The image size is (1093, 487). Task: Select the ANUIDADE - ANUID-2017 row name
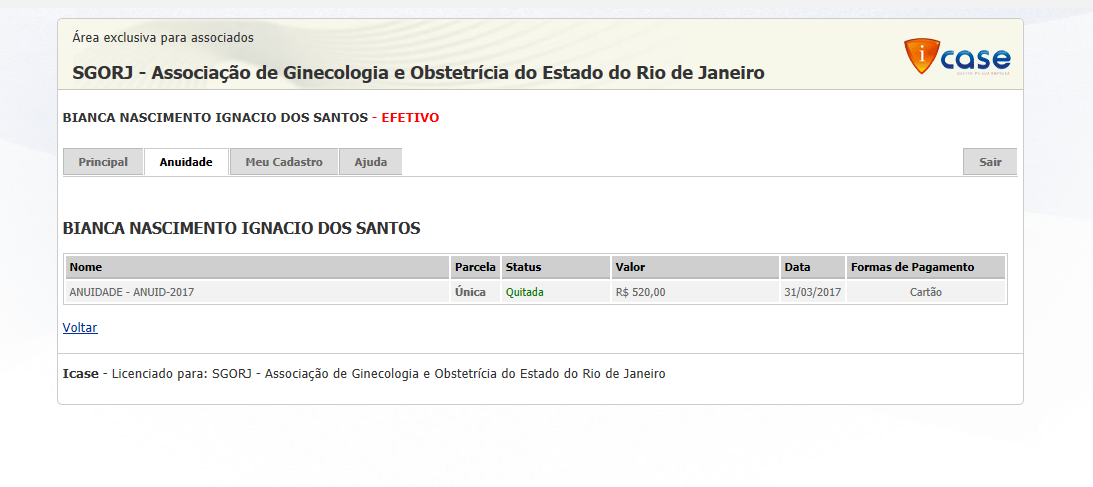point(131,292)
